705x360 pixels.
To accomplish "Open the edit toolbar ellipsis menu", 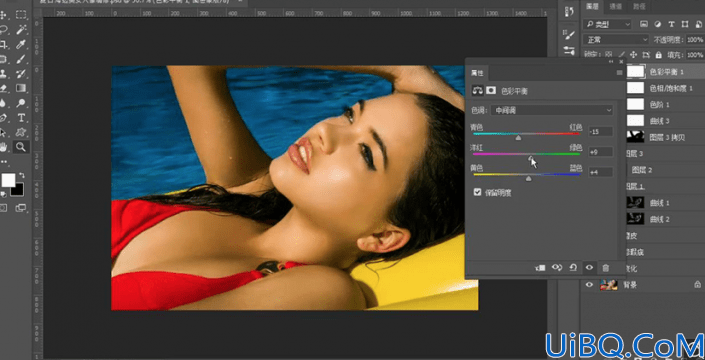I will click(x=4, y=161).
